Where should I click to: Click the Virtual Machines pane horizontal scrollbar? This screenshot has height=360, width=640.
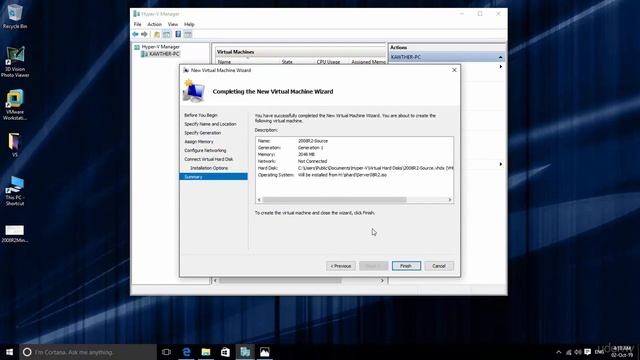(x=280, y=281)
